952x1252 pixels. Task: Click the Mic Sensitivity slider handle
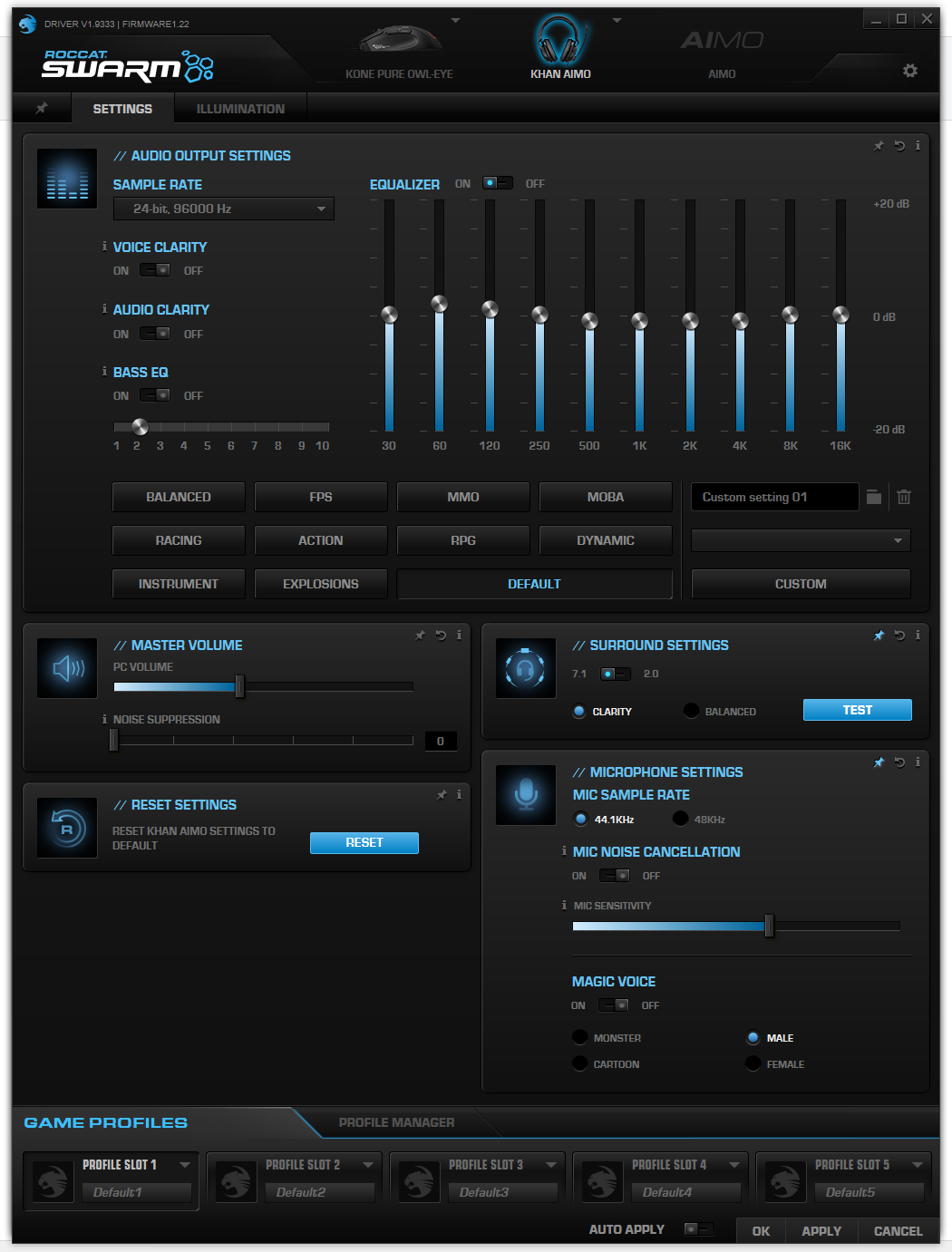769,926
